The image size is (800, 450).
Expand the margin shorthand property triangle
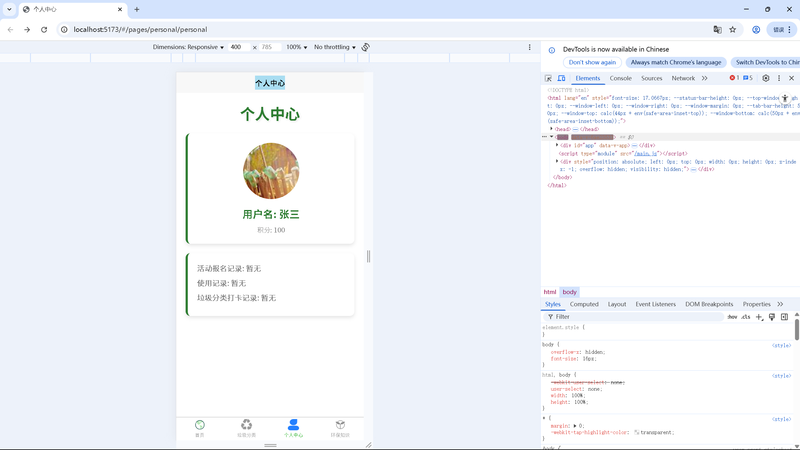pos(575,426)
